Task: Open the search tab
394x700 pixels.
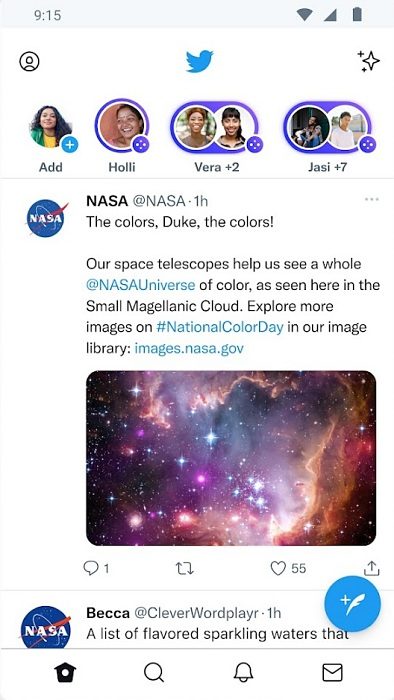Action: [154, 672]
